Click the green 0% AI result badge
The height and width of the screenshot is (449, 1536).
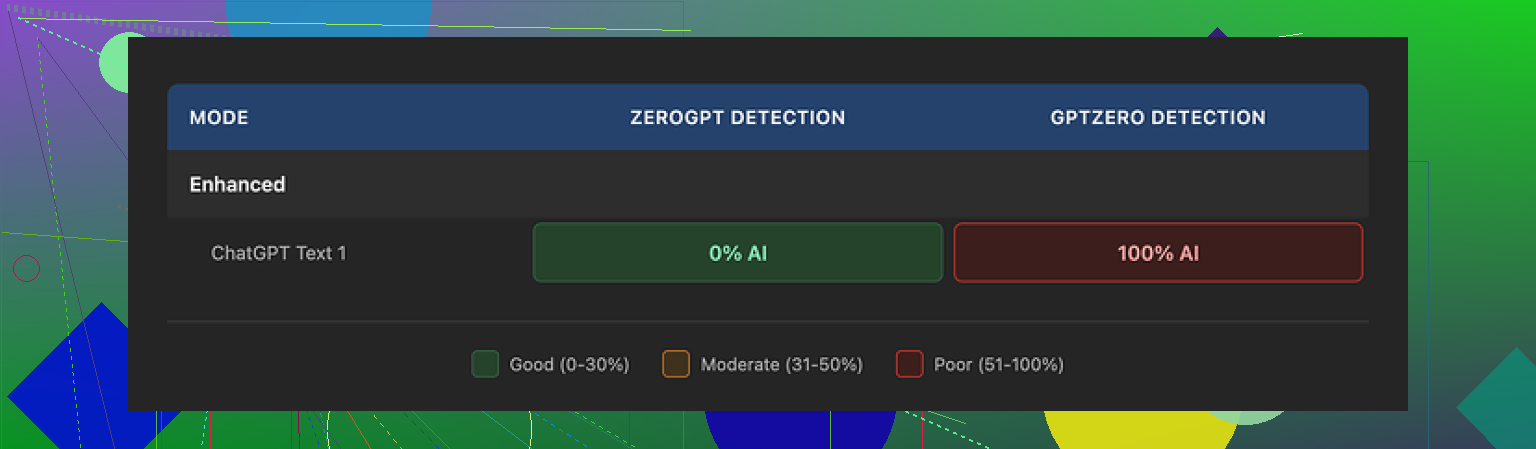pyautogui.click(x=737, y=253)
